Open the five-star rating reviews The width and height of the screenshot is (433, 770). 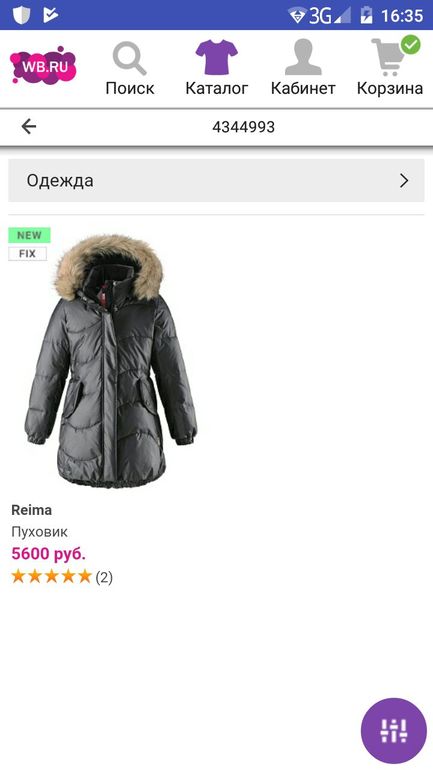coord(62,577)
